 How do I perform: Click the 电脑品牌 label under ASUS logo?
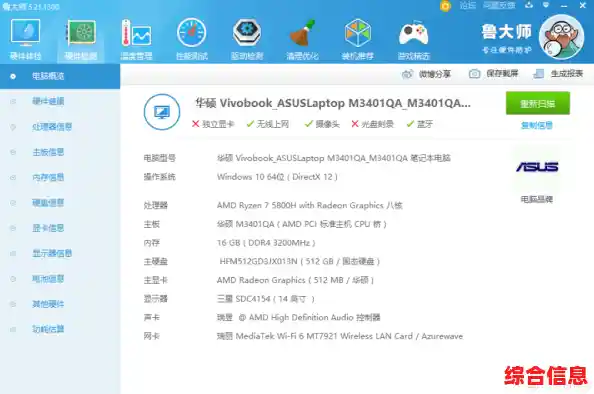pyautogui.click(x=537, y=199)
